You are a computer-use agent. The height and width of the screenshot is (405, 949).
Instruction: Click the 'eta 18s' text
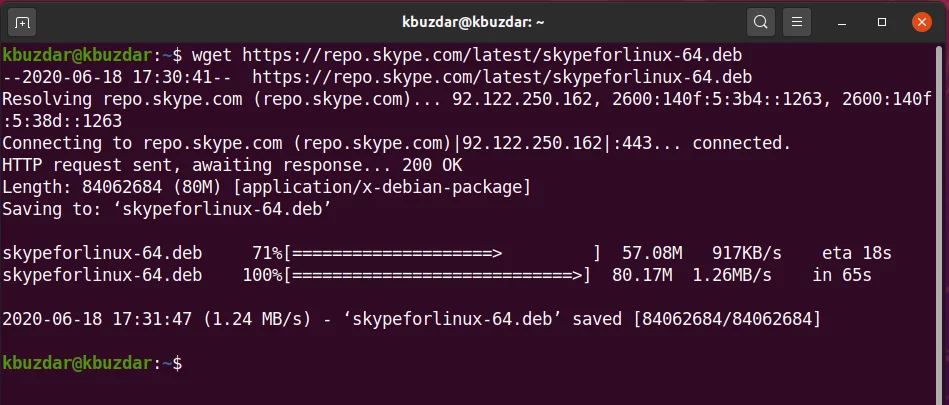coord(856,253)
